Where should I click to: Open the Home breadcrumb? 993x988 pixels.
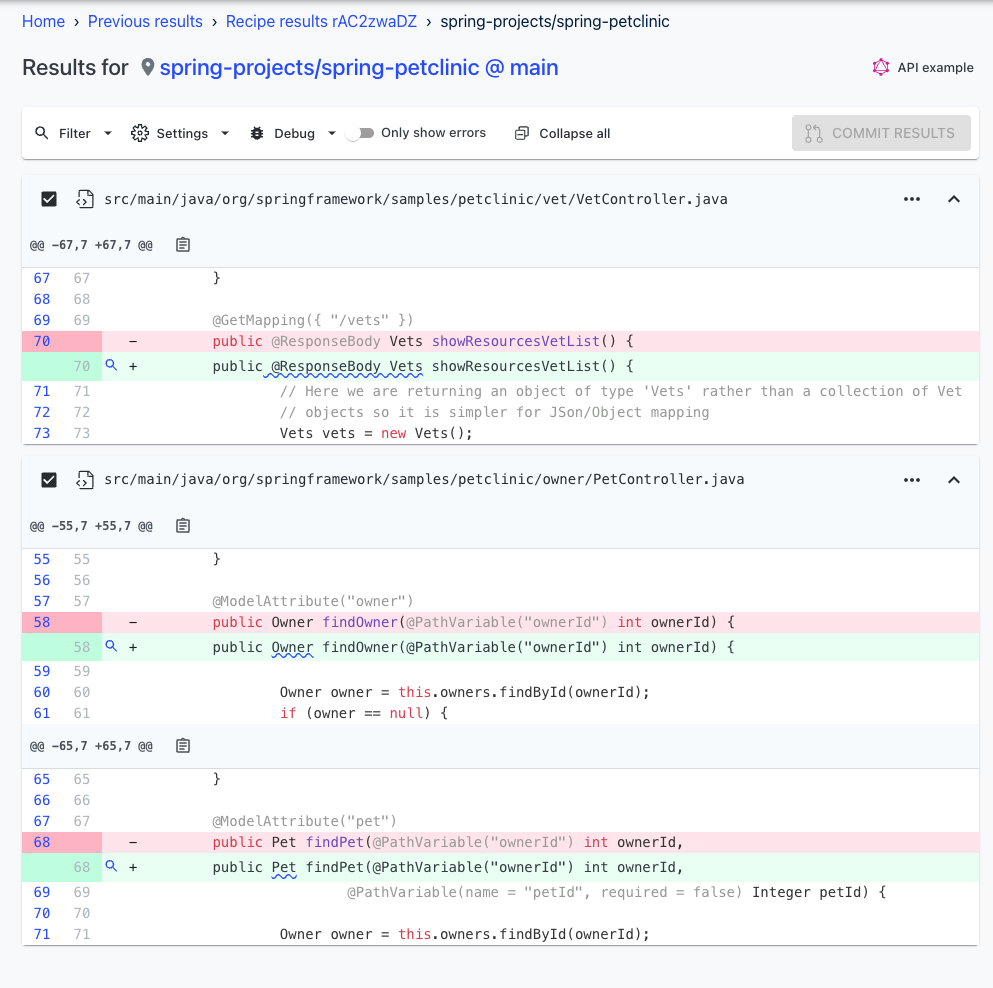tap(43, 21)
